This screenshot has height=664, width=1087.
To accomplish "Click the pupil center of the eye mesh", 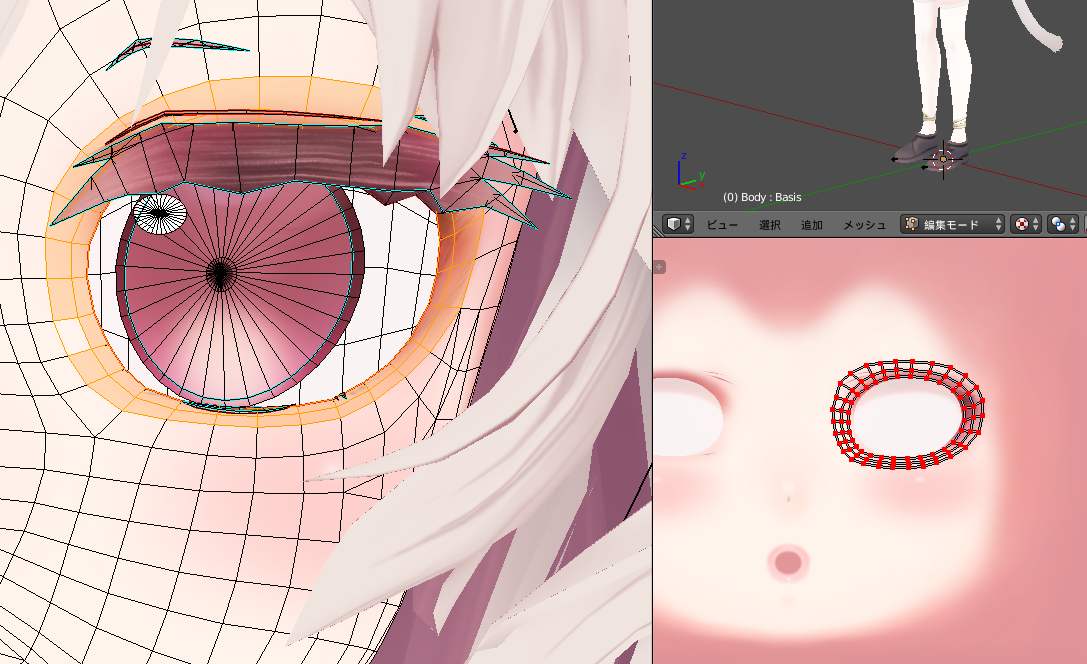I will 220,272.
